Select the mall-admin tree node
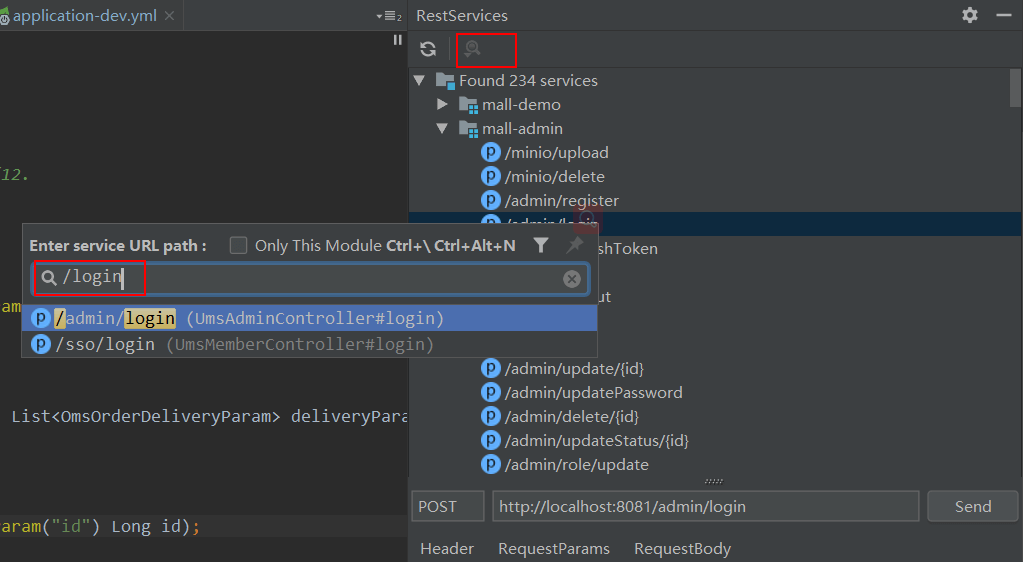 (x=523, y=129)
